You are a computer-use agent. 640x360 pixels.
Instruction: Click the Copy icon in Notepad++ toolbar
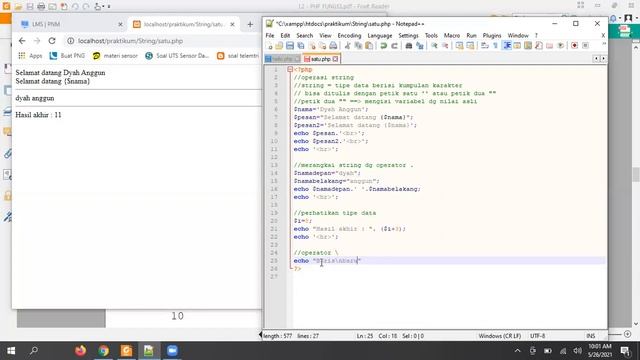358,46
